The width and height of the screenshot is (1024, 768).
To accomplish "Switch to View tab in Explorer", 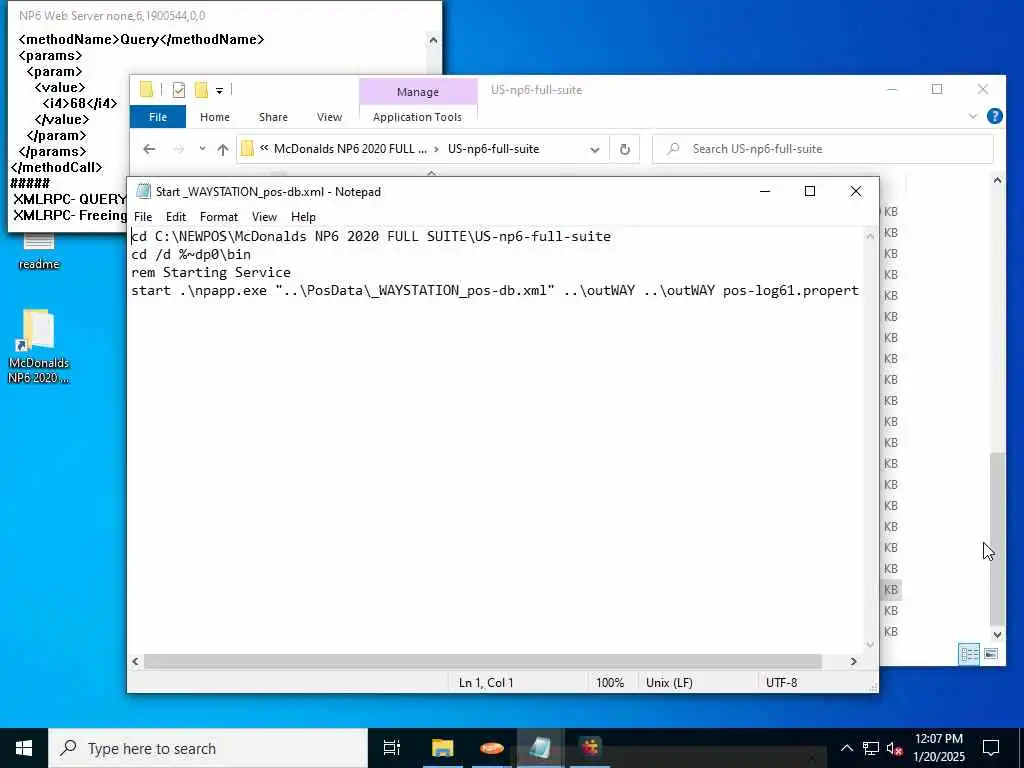I will click(329, 117).
